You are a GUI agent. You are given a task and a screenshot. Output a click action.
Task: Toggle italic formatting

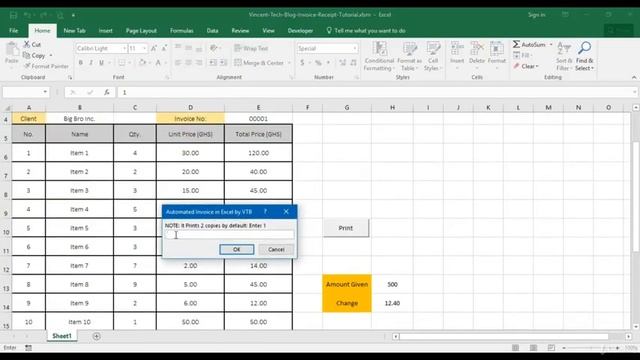point(91,62)
